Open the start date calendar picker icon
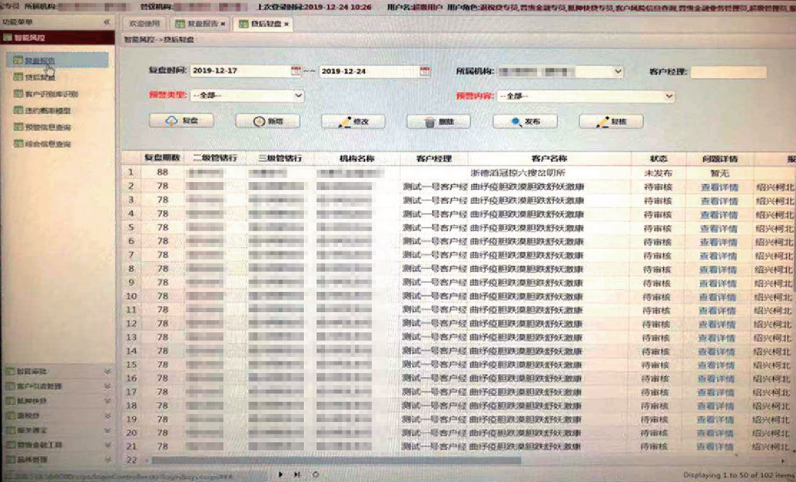The image size is (796, 482). tap(296, 72)
